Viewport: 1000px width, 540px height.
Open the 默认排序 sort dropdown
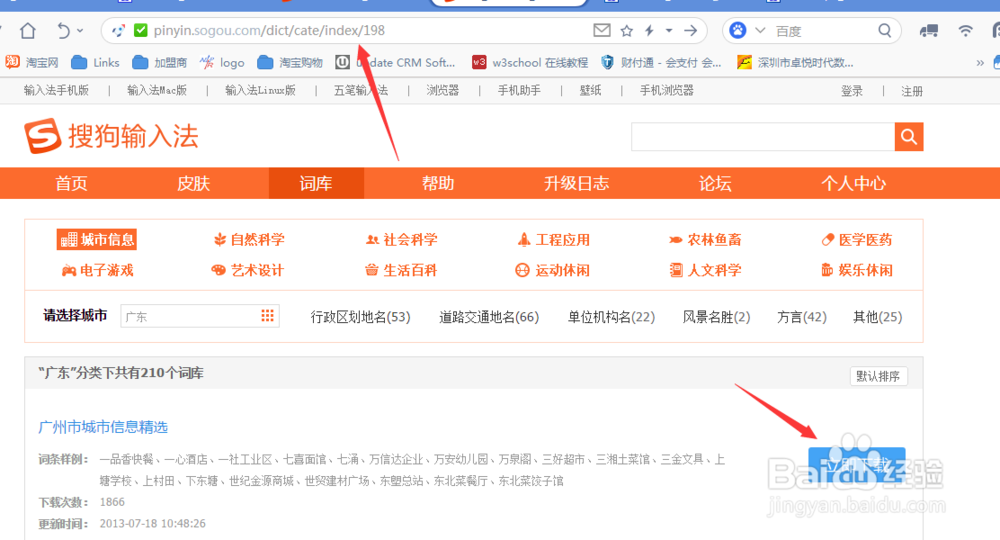point(878,376)
